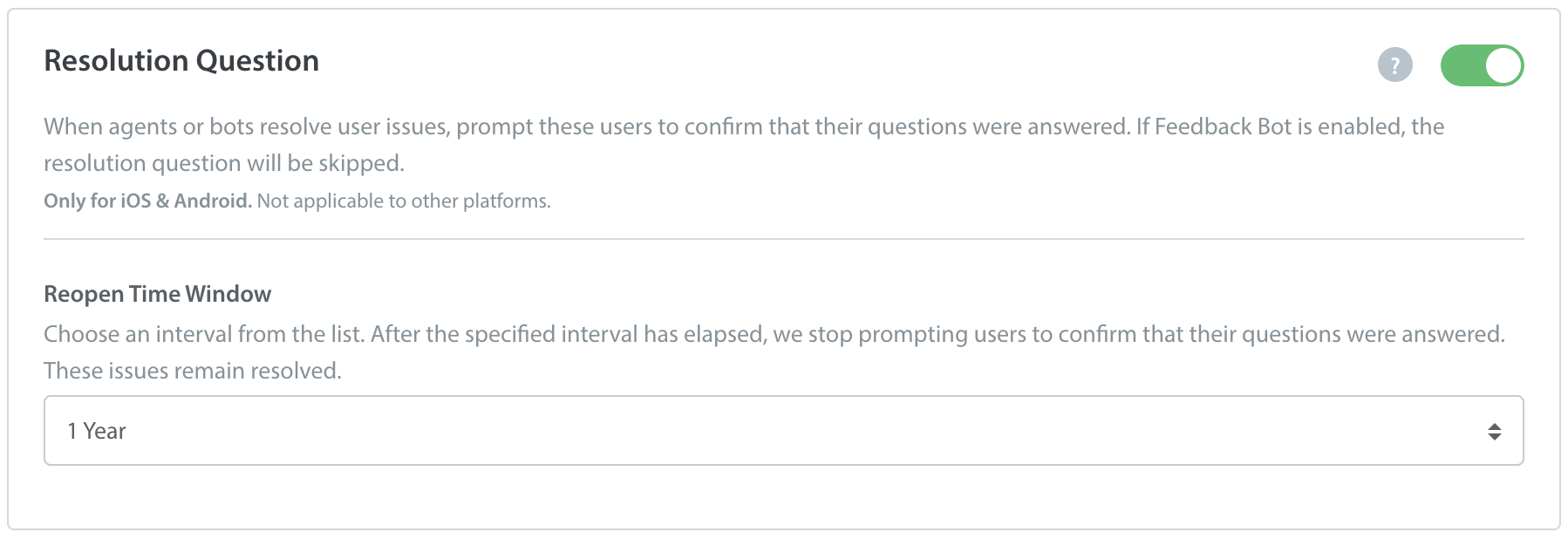1568x539 pixels.
Task: Click the "Reopen Time Window" label
Action: [158, 294]
